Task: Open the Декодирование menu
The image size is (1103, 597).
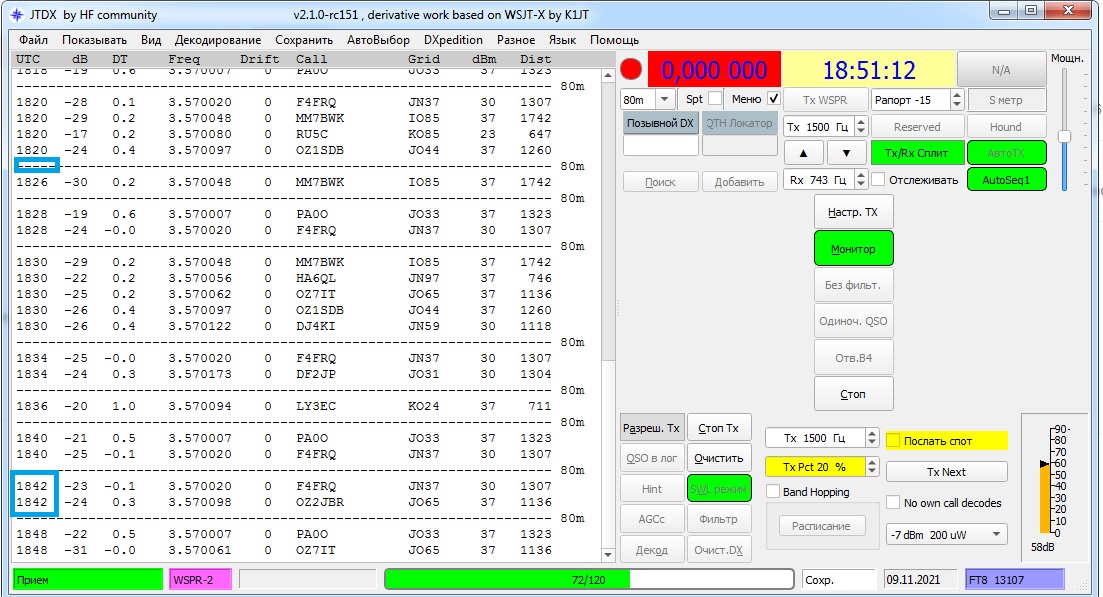Action: (x=217, y=40)
